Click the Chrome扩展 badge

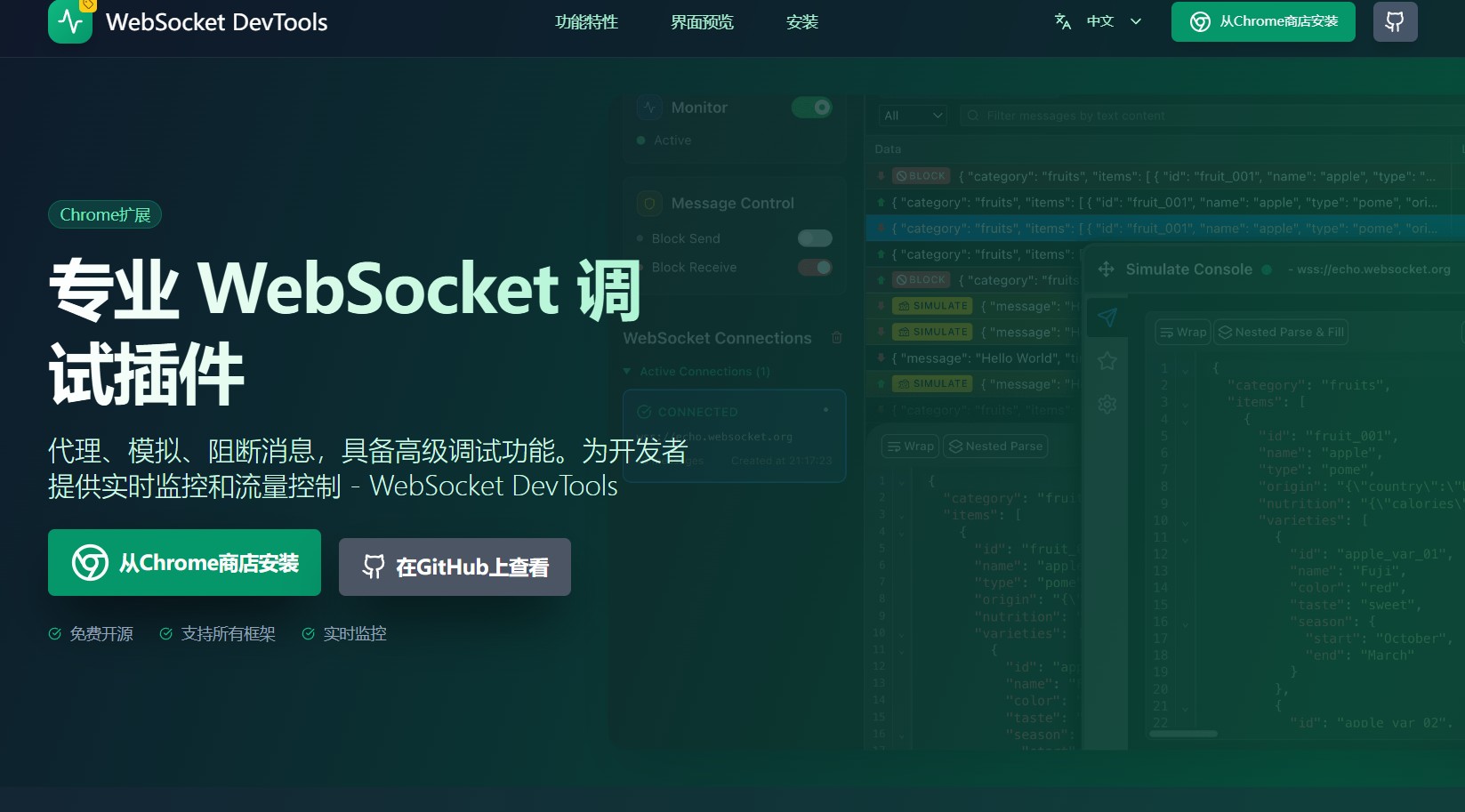tap(105, 214)
